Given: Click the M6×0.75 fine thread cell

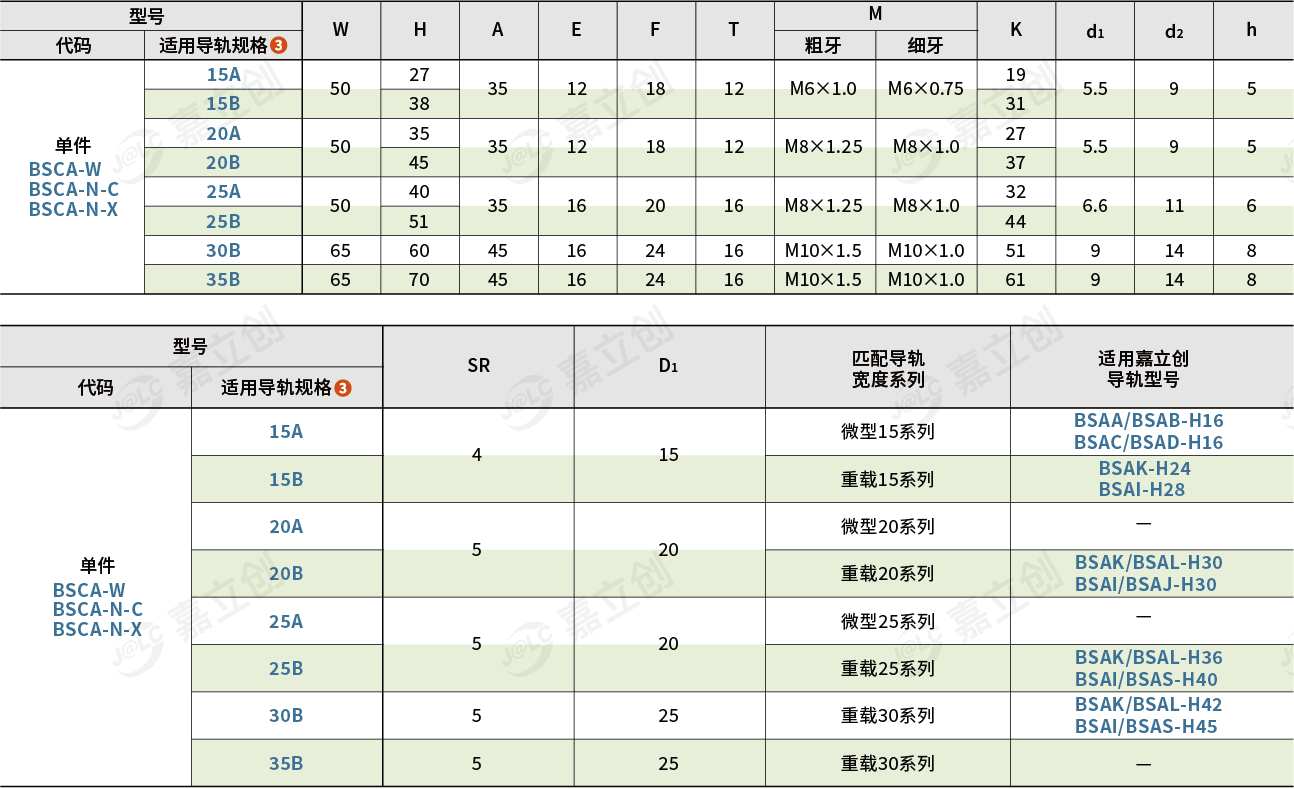Looking at the screenshot, I should coord(925,89).
